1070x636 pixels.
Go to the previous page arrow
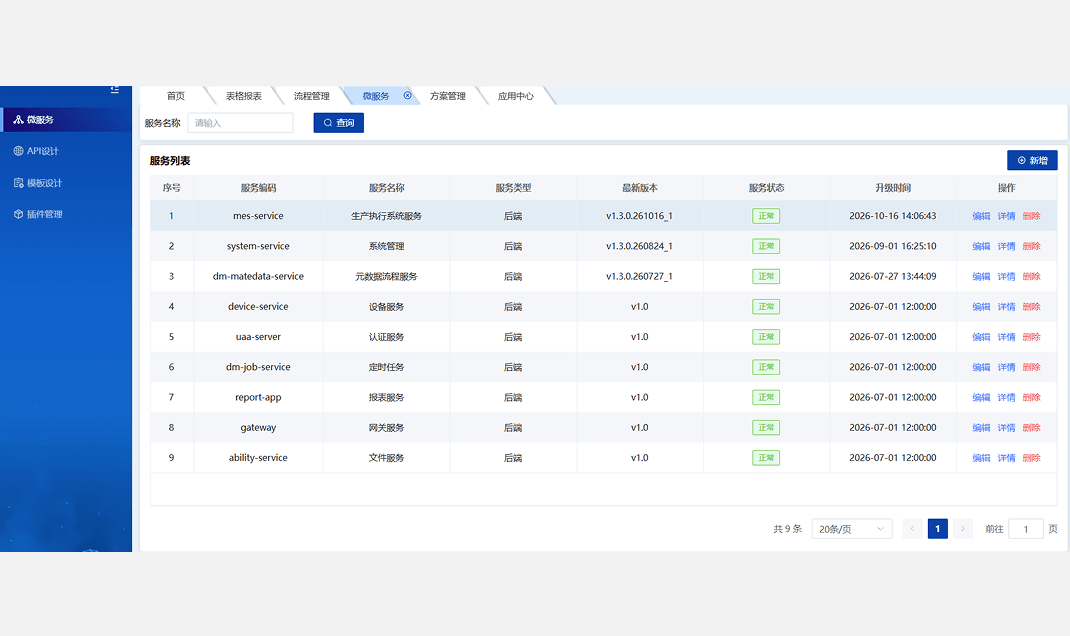[x=912, y=529]
